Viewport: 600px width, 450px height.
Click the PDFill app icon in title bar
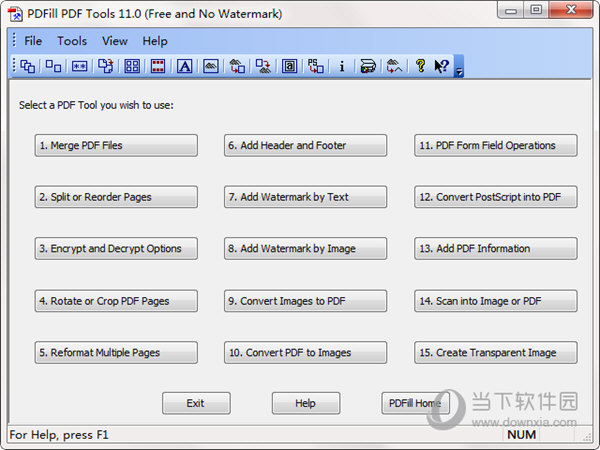16,14
